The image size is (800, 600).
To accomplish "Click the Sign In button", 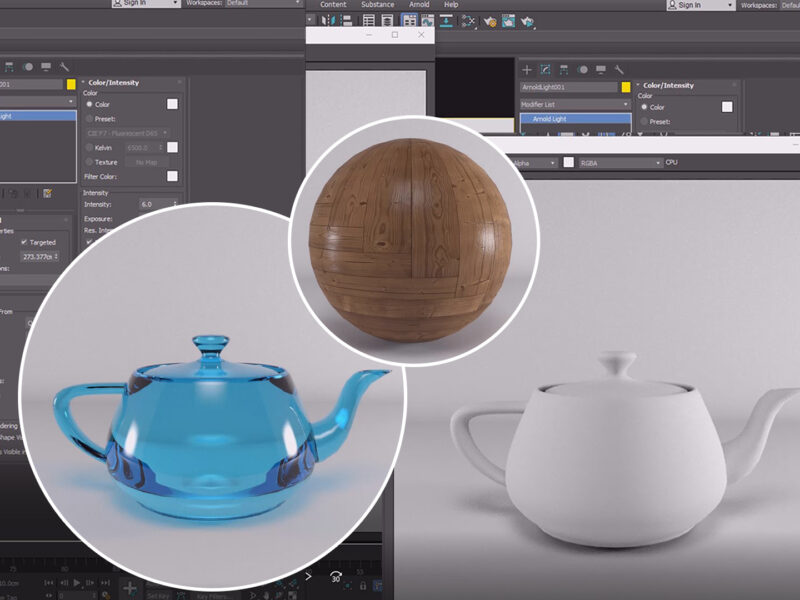I will (x=132, y=4).
